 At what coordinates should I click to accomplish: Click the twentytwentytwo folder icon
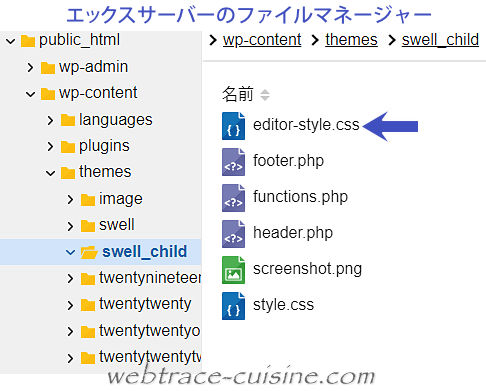point(88,358)
